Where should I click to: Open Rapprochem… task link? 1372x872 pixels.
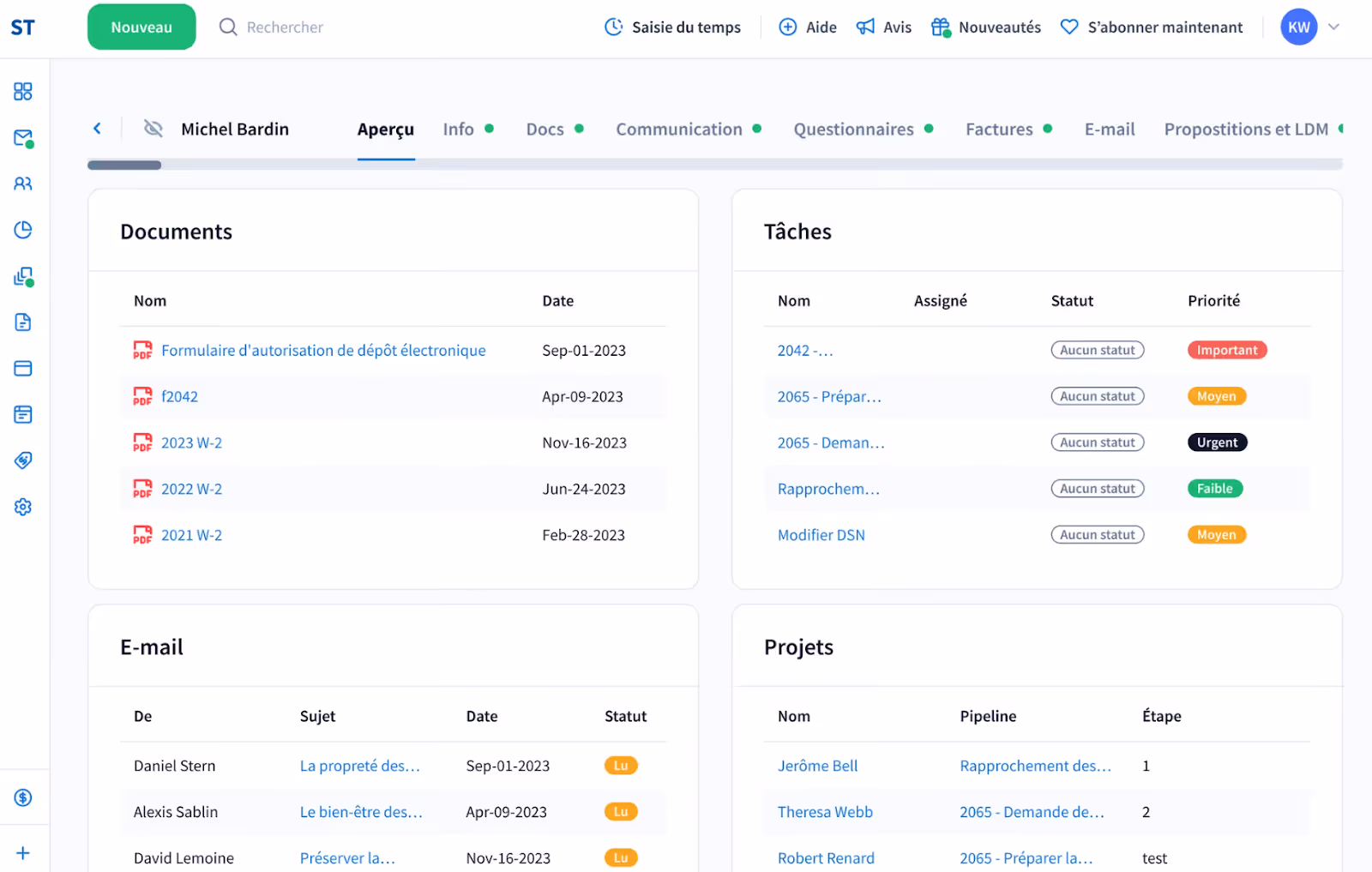point(828,489)
